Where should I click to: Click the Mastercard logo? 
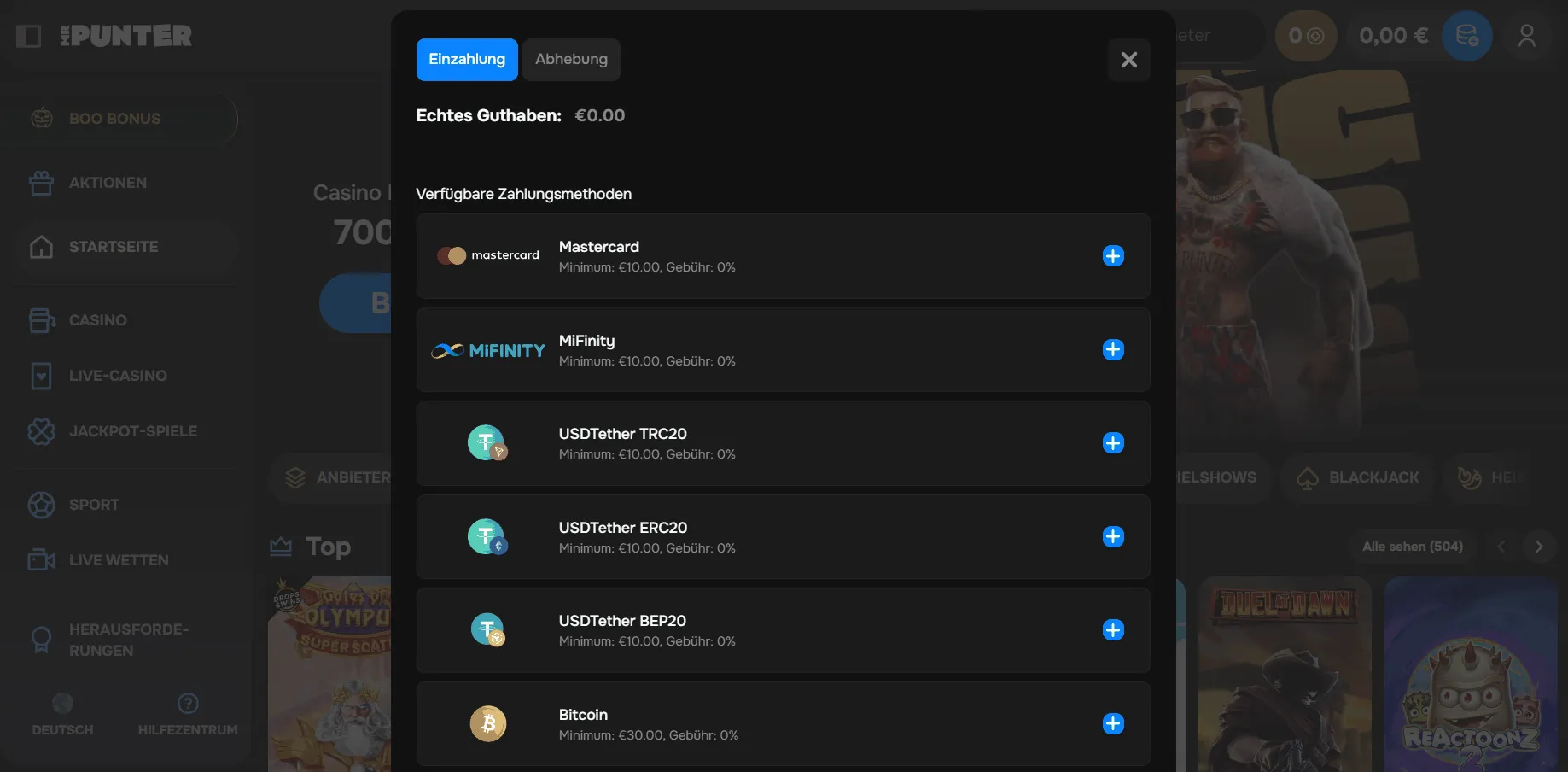[488, 255]
